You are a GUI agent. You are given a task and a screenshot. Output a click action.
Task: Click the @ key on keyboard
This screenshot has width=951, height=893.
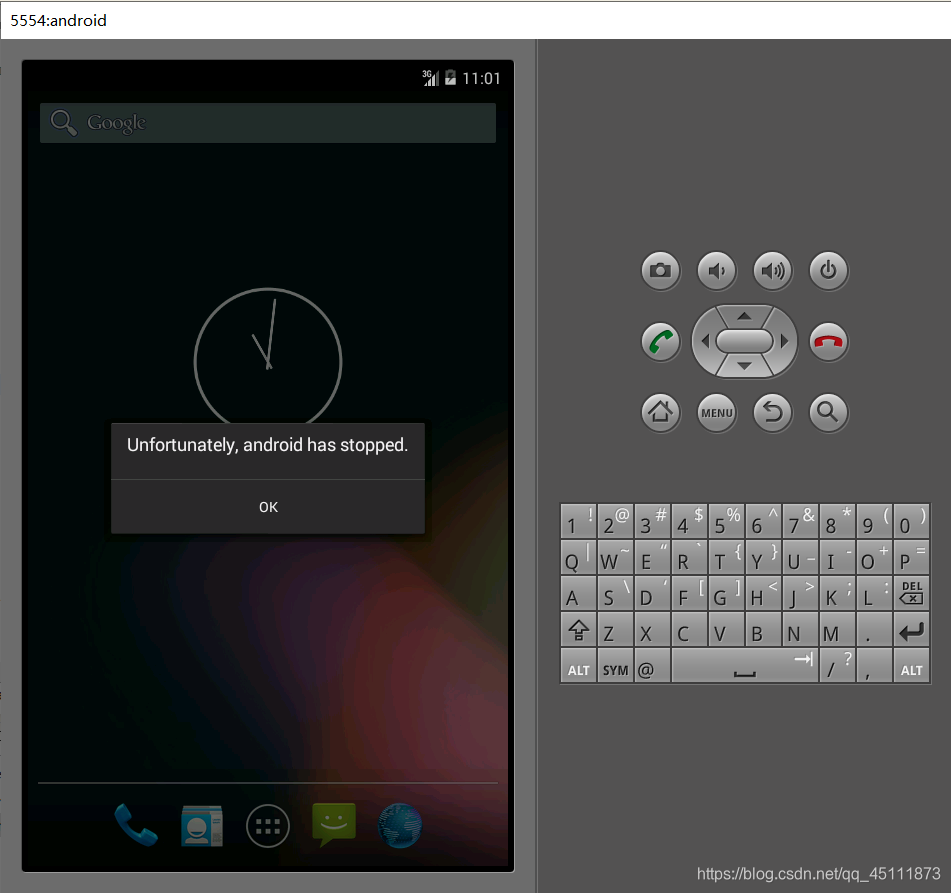click(x=652, y=666)
